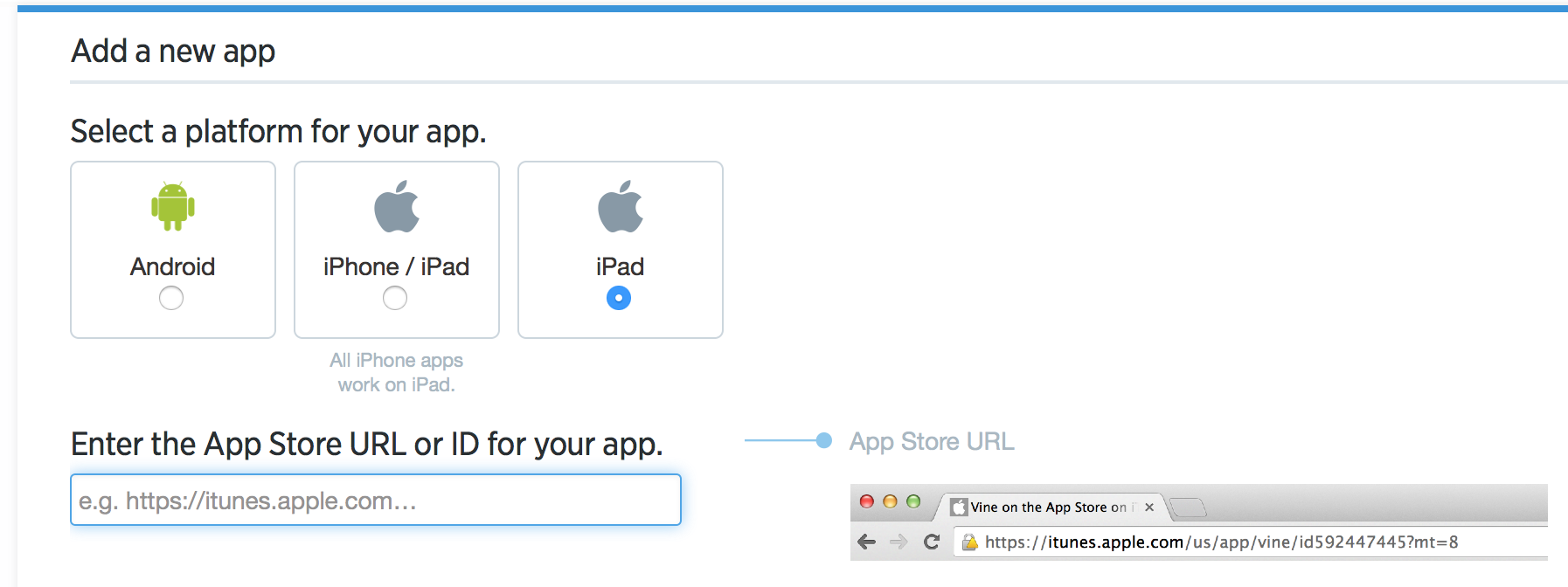Click the "All iPhone apps work on iPad." note
This screenshot has width=1568, height=587.
point(397,372)
